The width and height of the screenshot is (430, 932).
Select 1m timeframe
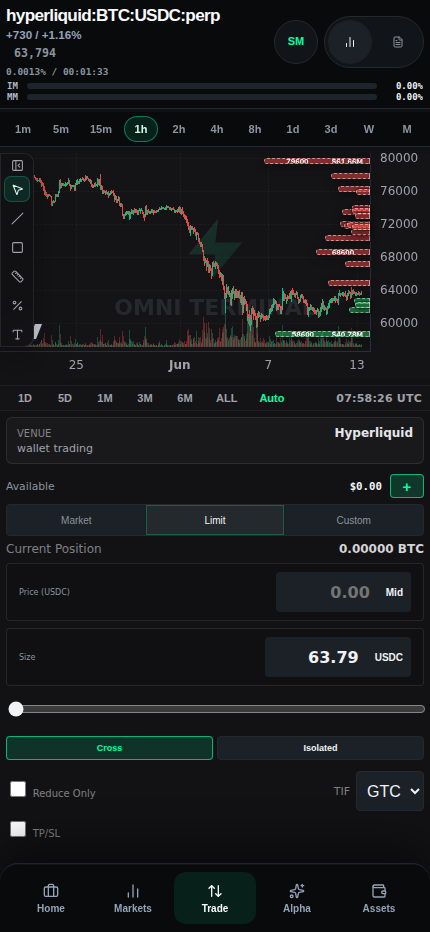pos(23,129)
